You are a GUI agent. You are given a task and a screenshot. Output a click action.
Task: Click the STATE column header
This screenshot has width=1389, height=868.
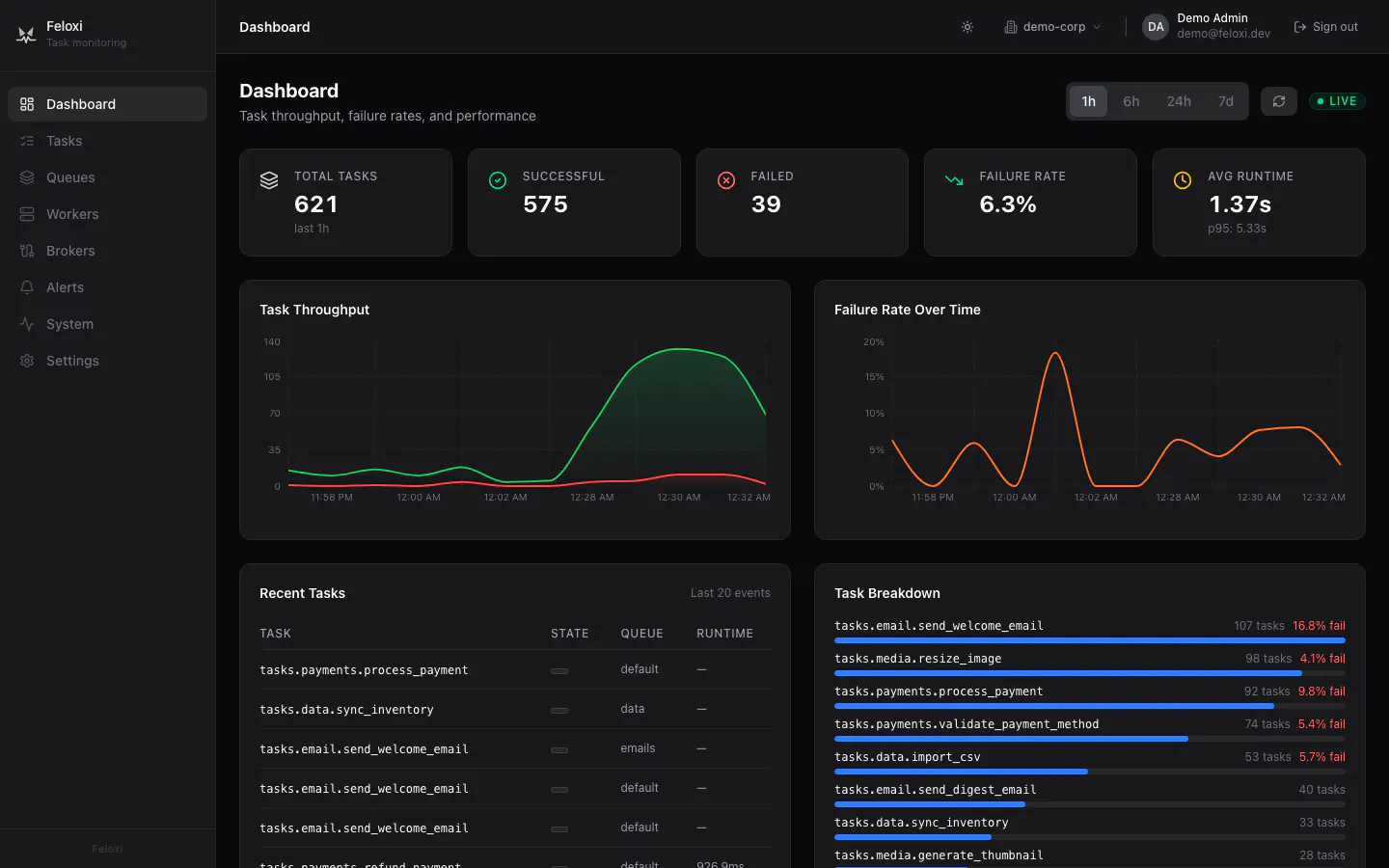click(570, 634)
